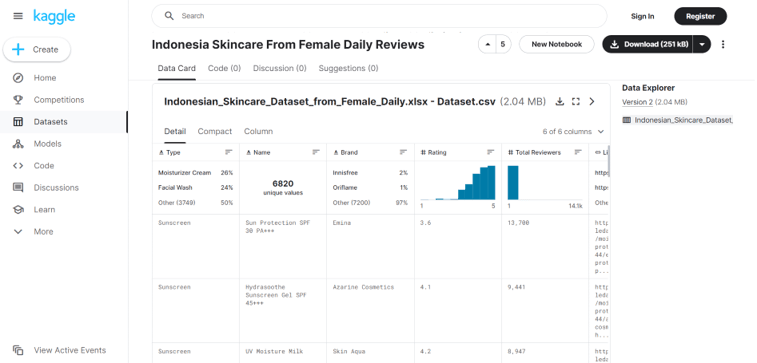Click Download (251 kB) button
The width and height of the screenshot is (757, 363).
pos(648,44)
